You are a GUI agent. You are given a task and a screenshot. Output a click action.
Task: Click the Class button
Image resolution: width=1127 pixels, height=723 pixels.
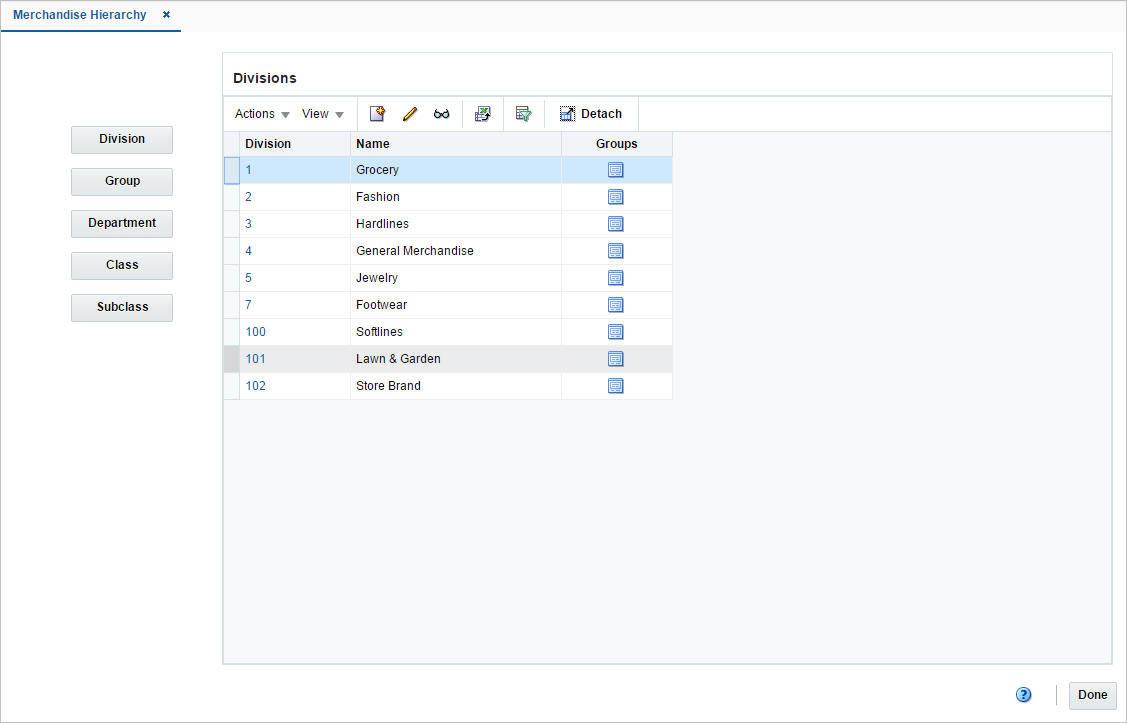(121, 265)
